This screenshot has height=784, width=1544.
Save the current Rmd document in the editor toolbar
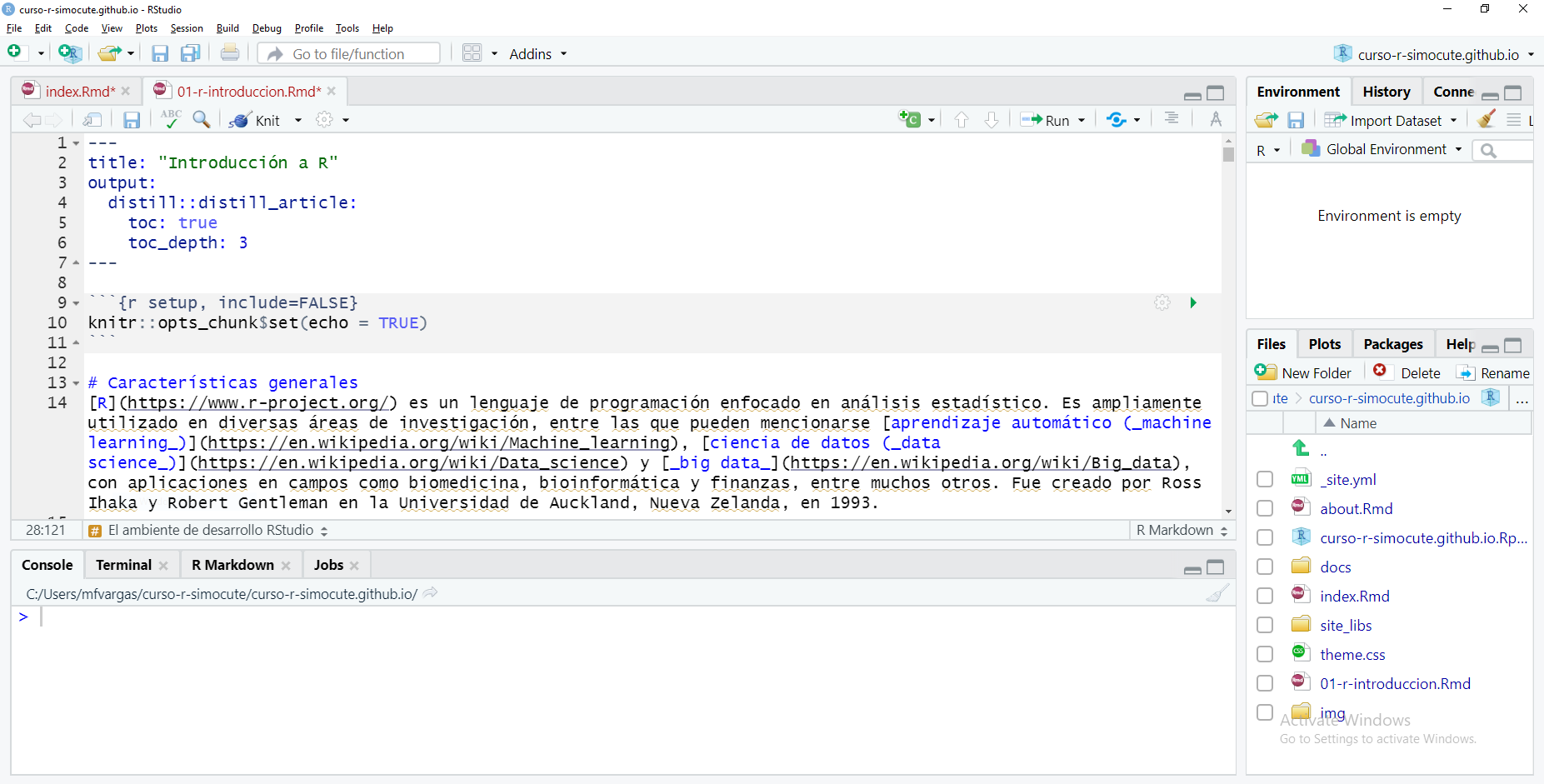(x=132, y=120)
